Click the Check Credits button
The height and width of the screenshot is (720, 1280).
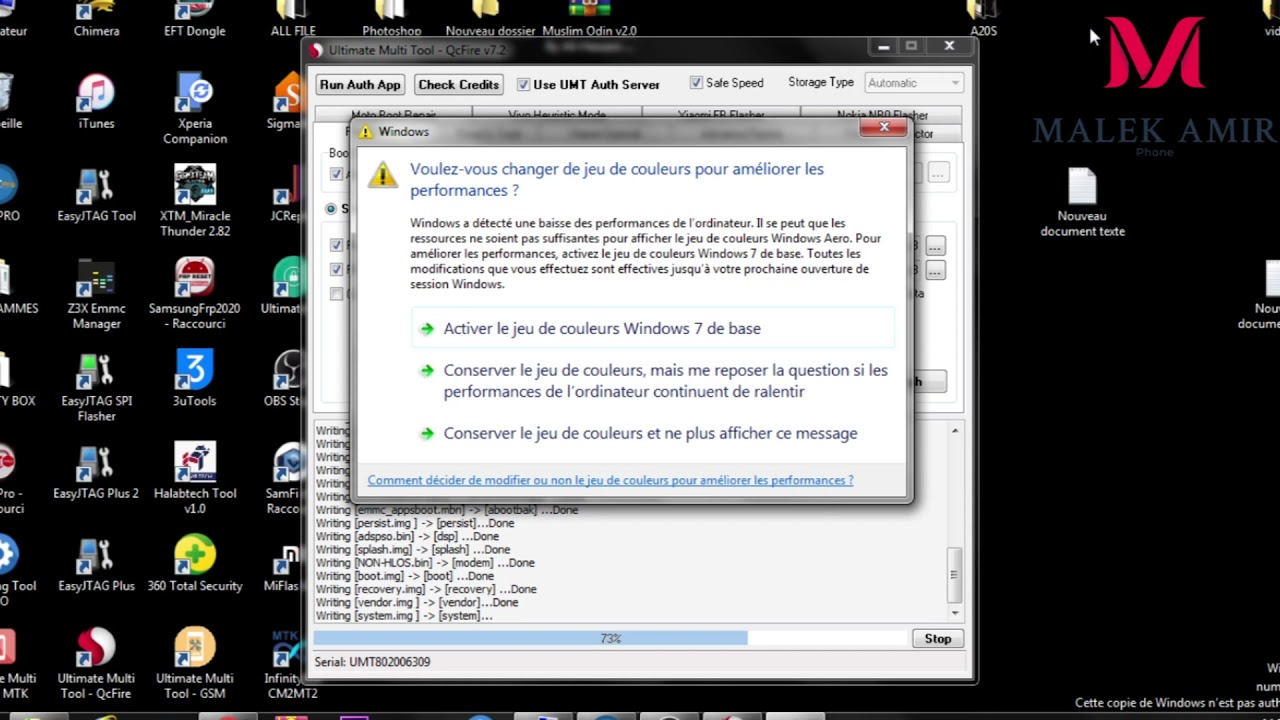(458, 85)
